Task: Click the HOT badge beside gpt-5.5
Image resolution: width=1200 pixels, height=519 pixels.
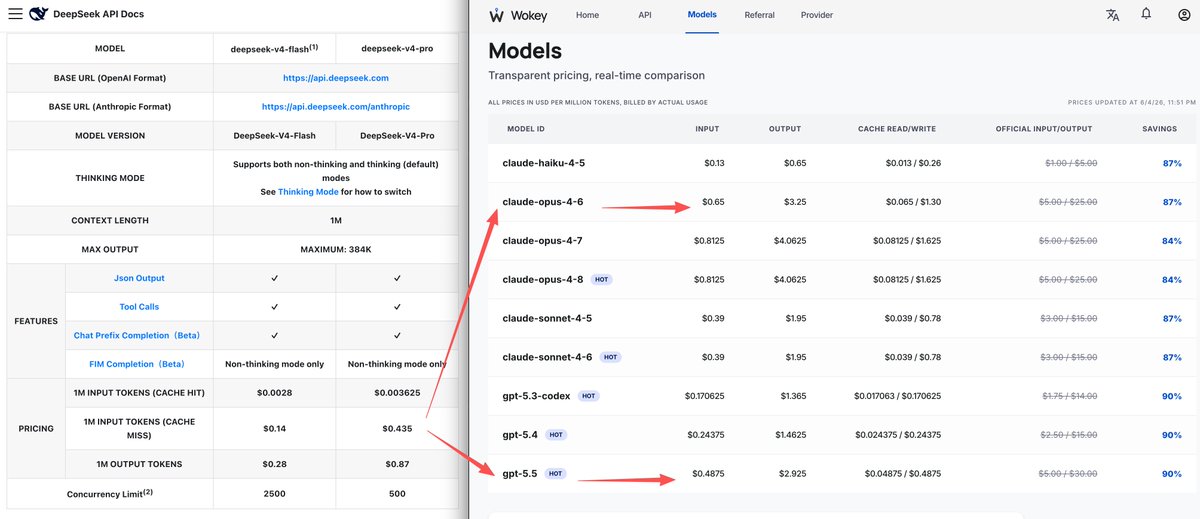Action: pos(555,474)
